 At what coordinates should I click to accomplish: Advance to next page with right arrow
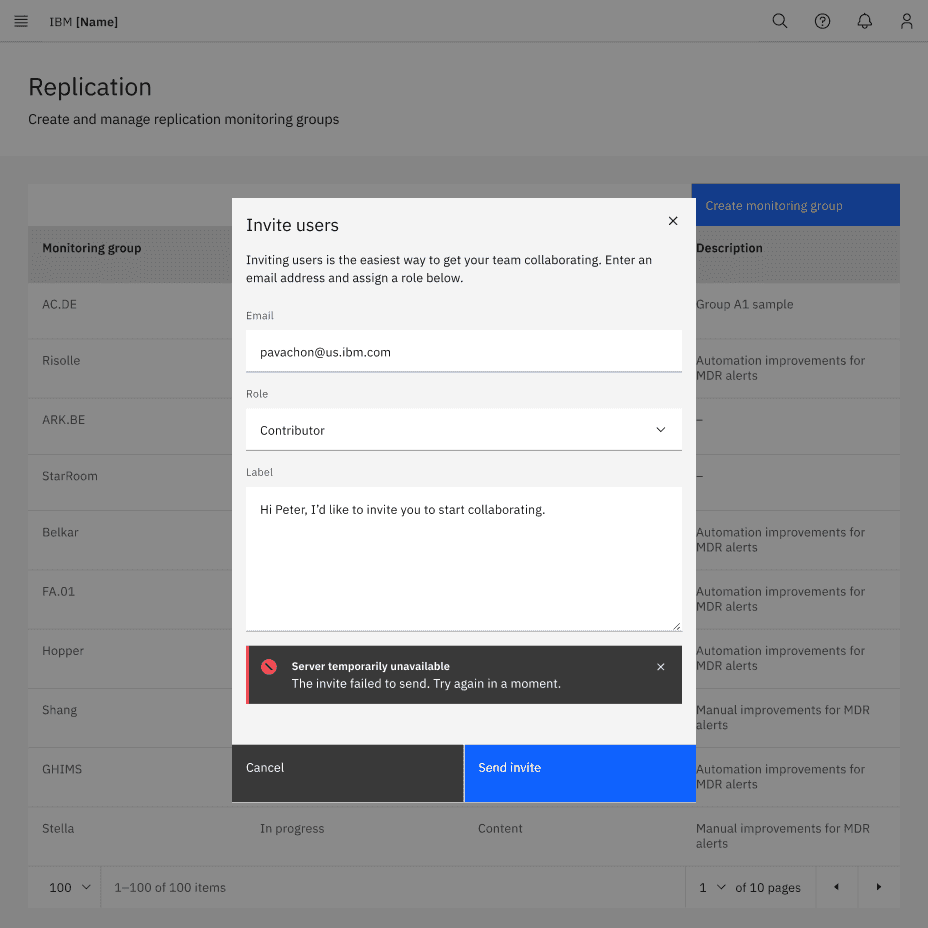coord(879,887)
